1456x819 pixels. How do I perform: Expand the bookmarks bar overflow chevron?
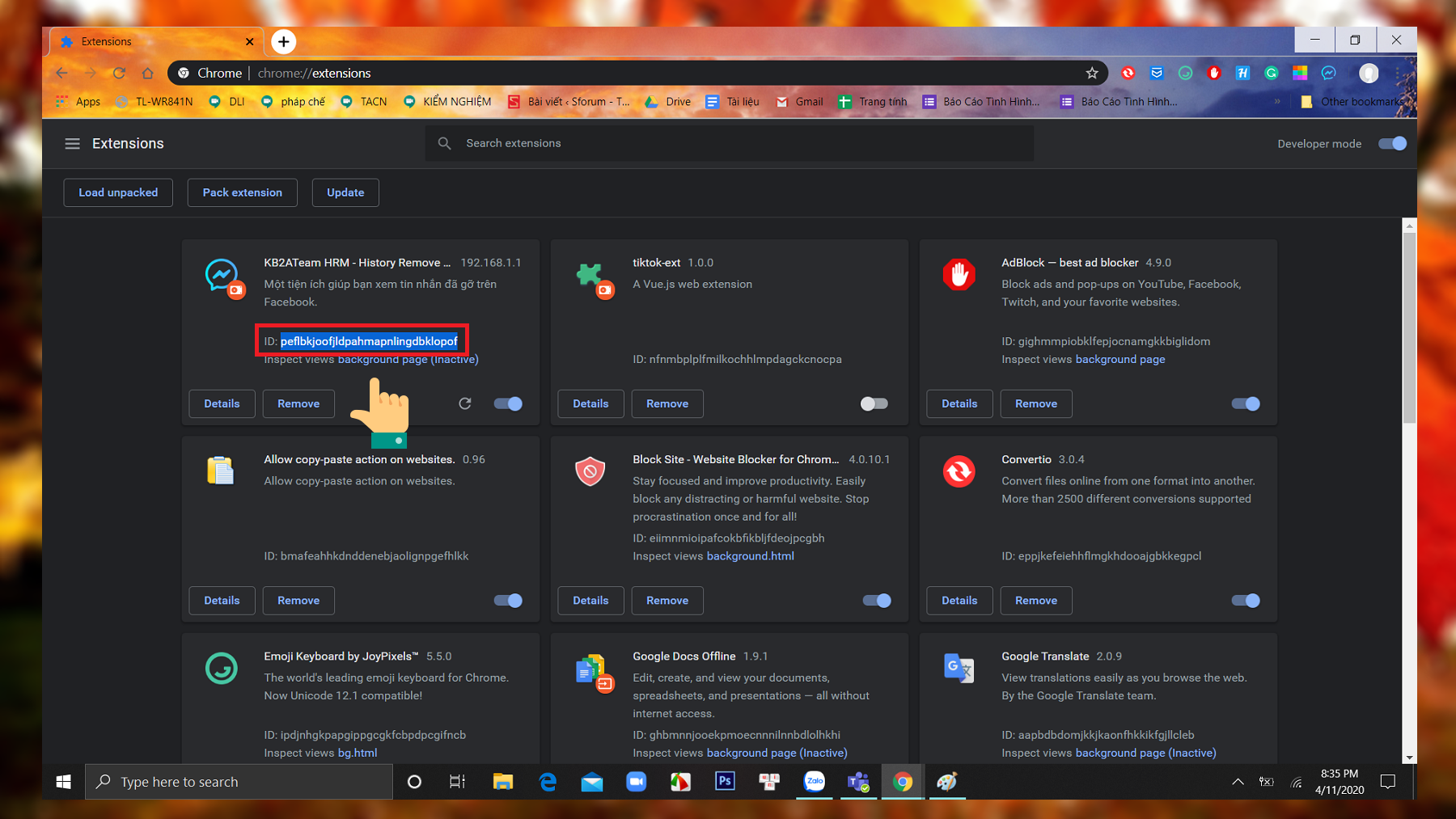(x=1277, y=102)
